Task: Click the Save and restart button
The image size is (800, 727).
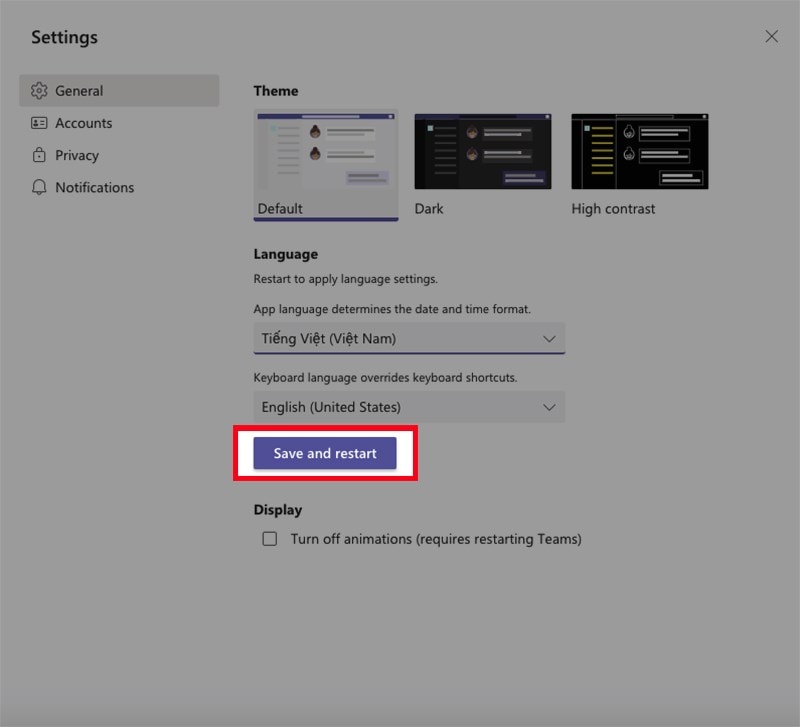Action: [x=324, y=453]
